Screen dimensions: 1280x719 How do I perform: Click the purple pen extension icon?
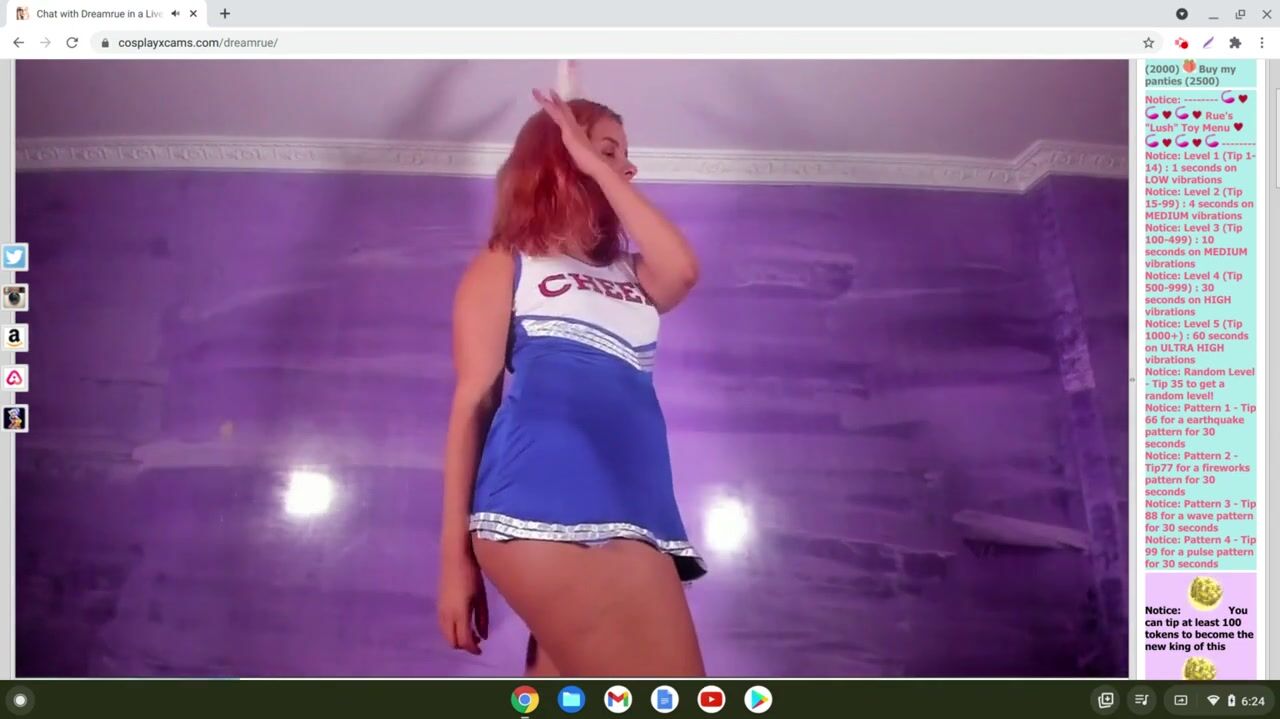[x=1208, y=43]
